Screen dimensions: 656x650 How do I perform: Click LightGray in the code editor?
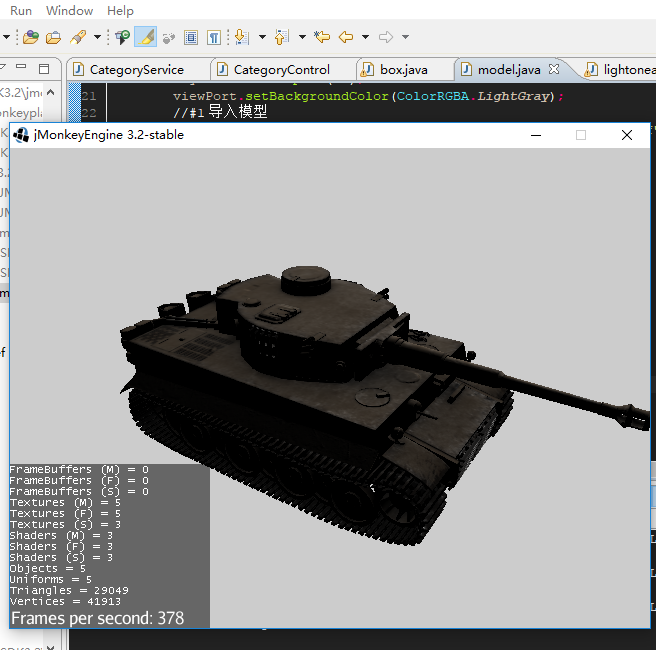[x=513, y=96]
